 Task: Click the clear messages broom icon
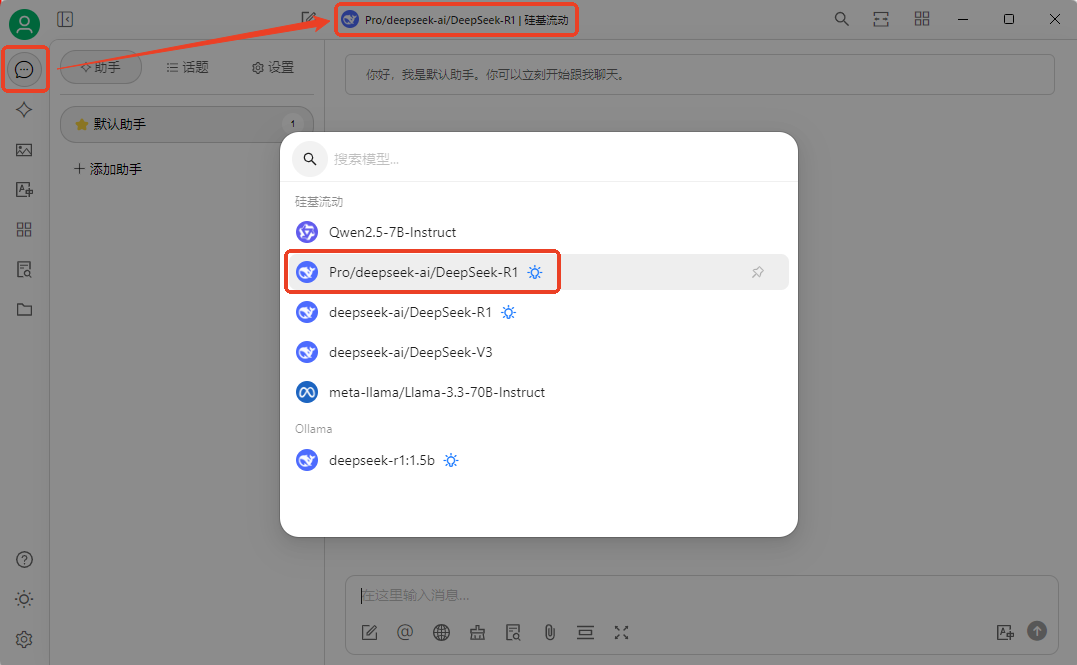point(477,633)
